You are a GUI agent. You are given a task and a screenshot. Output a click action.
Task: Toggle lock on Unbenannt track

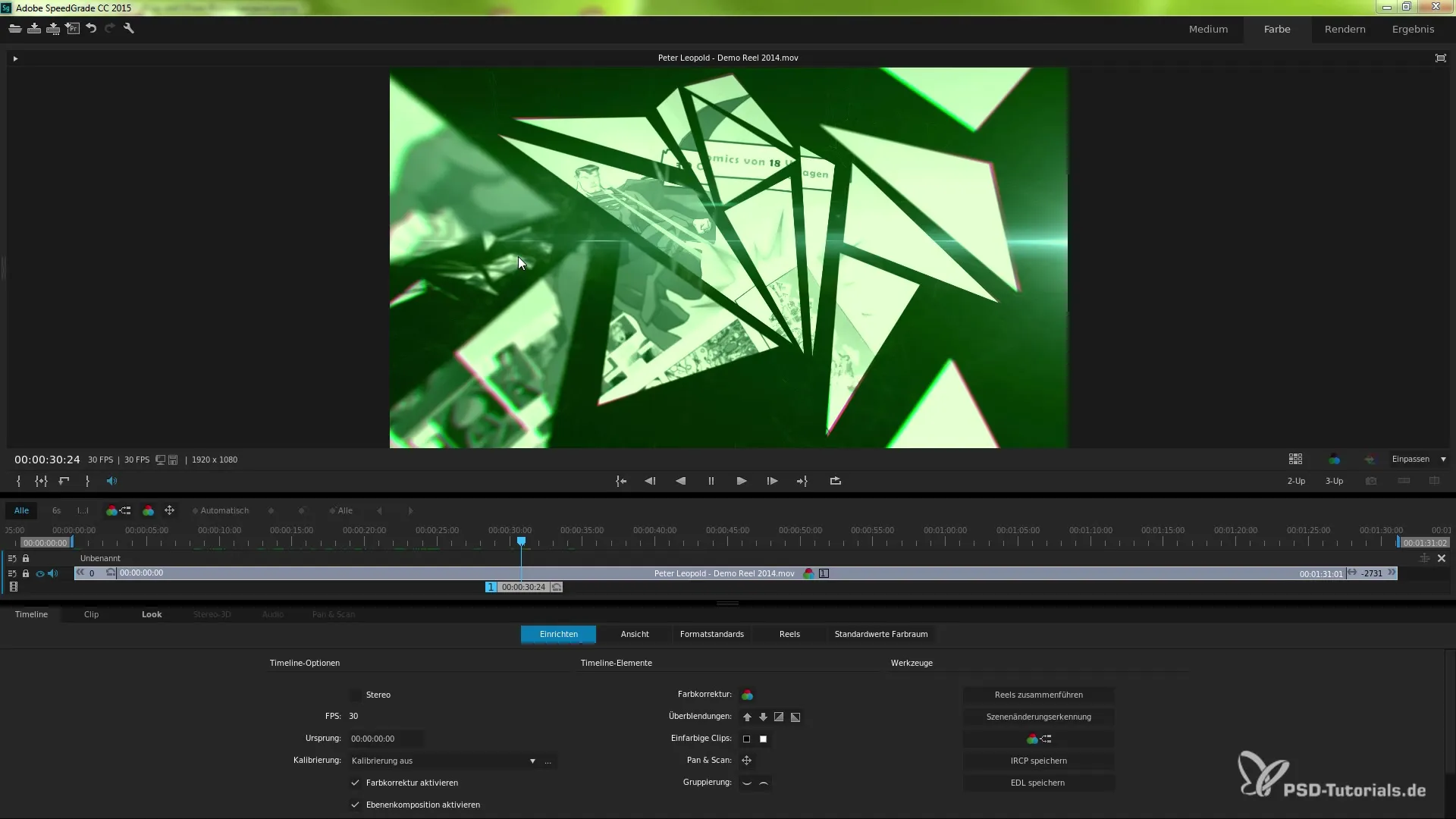26,558
